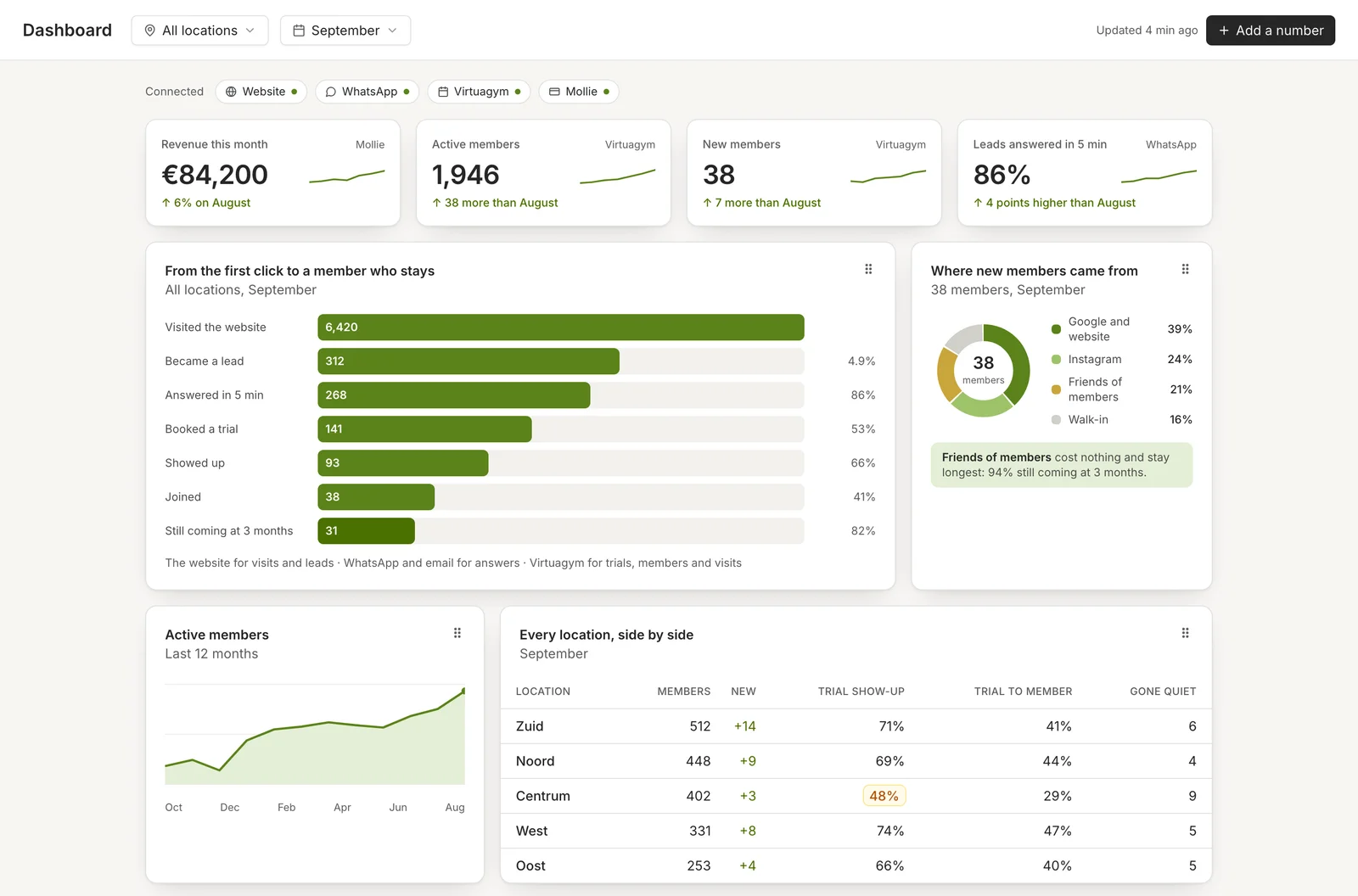Sort by the MEMBERS column header
1358x896 pixels.
point(683,692)
